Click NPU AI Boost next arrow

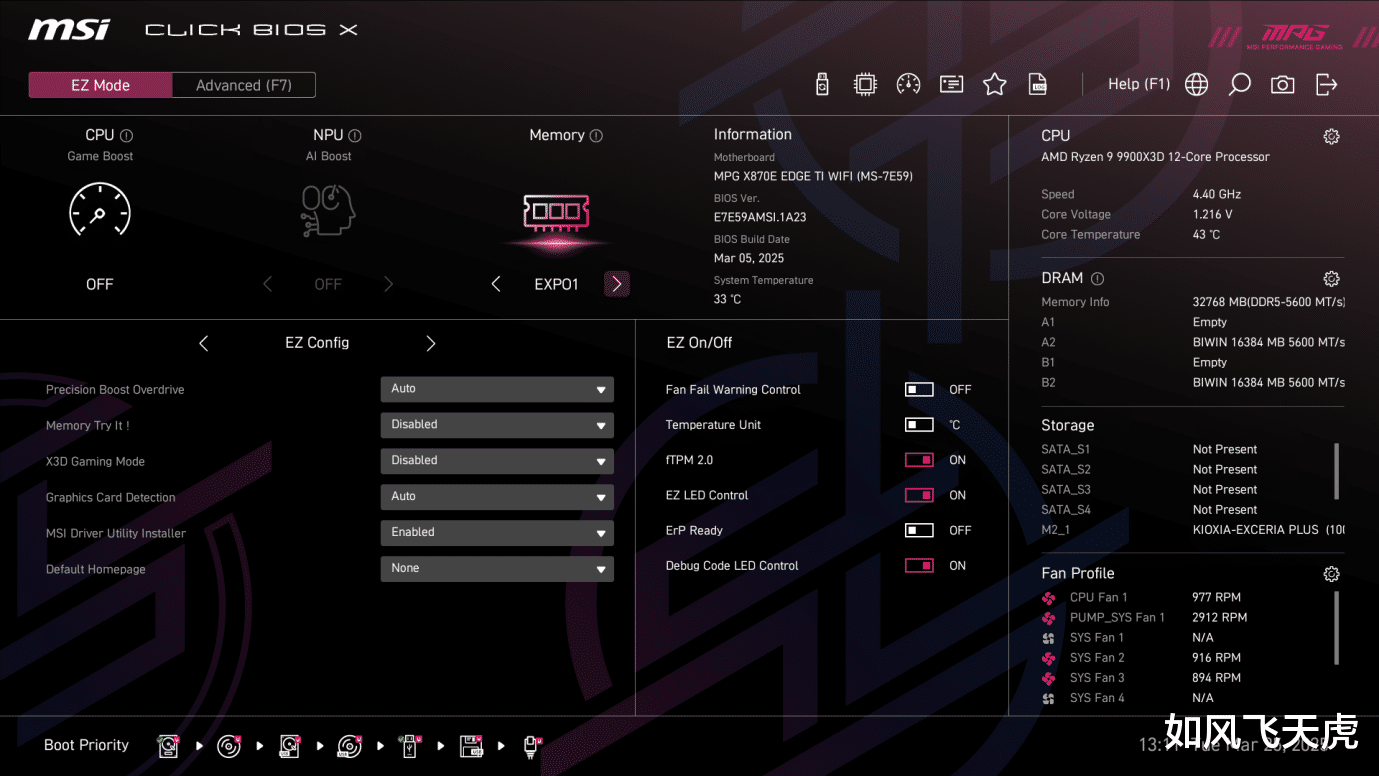(389, 284)
